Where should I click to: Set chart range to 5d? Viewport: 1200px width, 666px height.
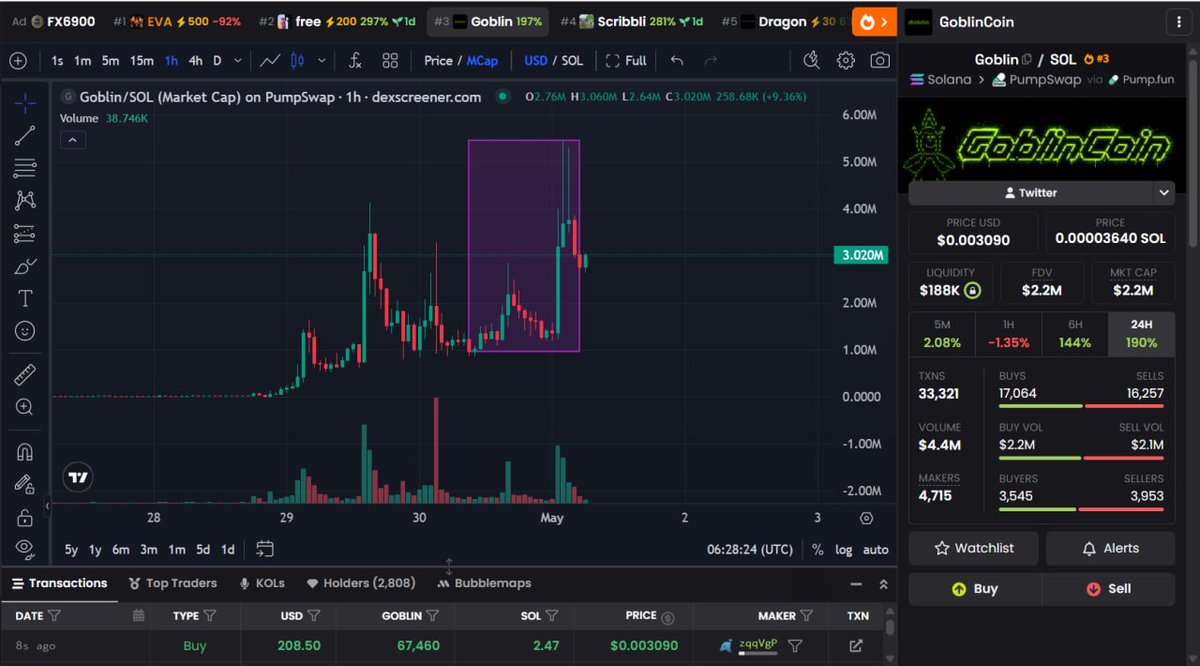coord(203,549)
